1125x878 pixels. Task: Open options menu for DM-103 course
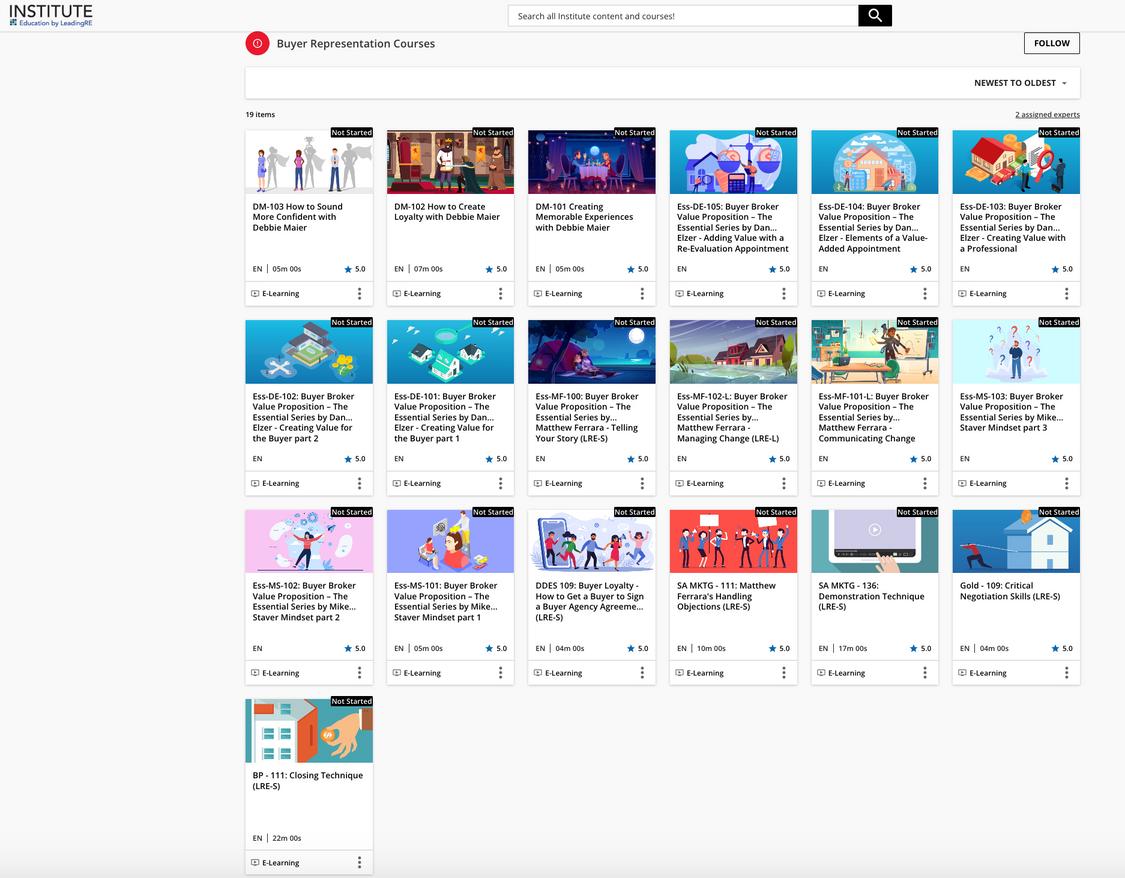pos(359,293)
